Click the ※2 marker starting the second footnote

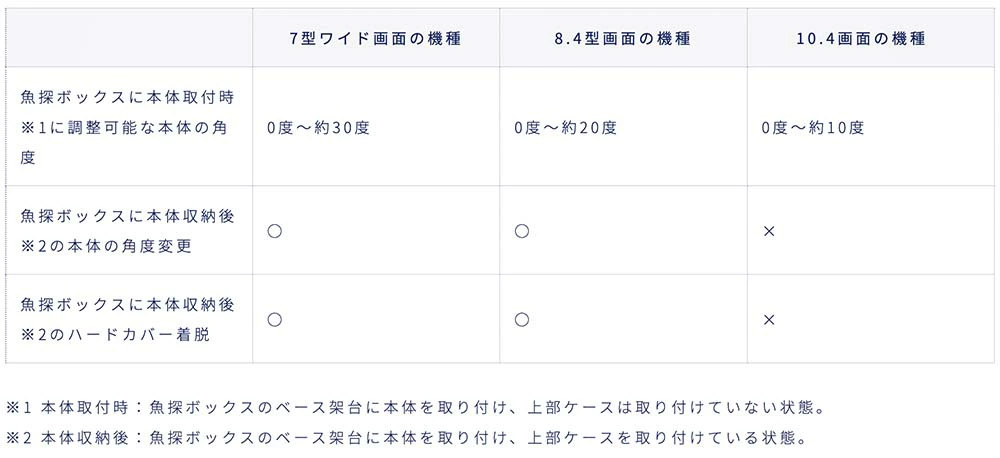click(x=20, y=437)
